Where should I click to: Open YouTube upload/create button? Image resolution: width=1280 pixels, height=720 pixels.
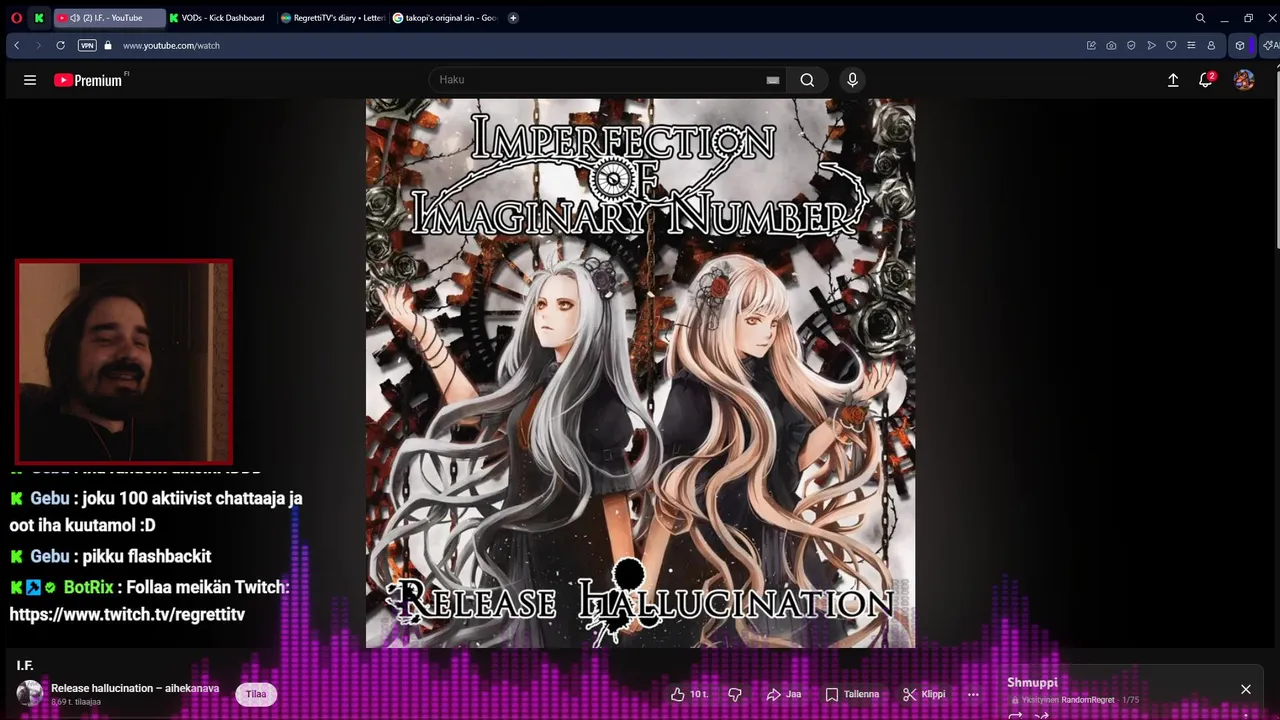(1173, 80)
